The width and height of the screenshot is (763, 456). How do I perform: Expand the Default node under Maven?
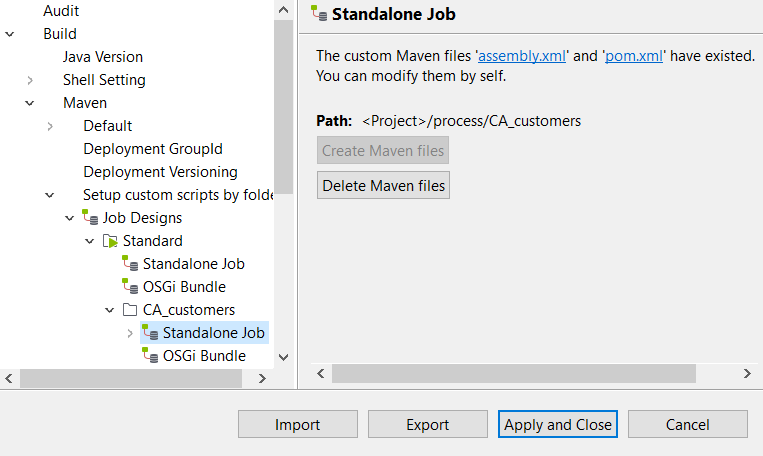click(x=50, y=126)
